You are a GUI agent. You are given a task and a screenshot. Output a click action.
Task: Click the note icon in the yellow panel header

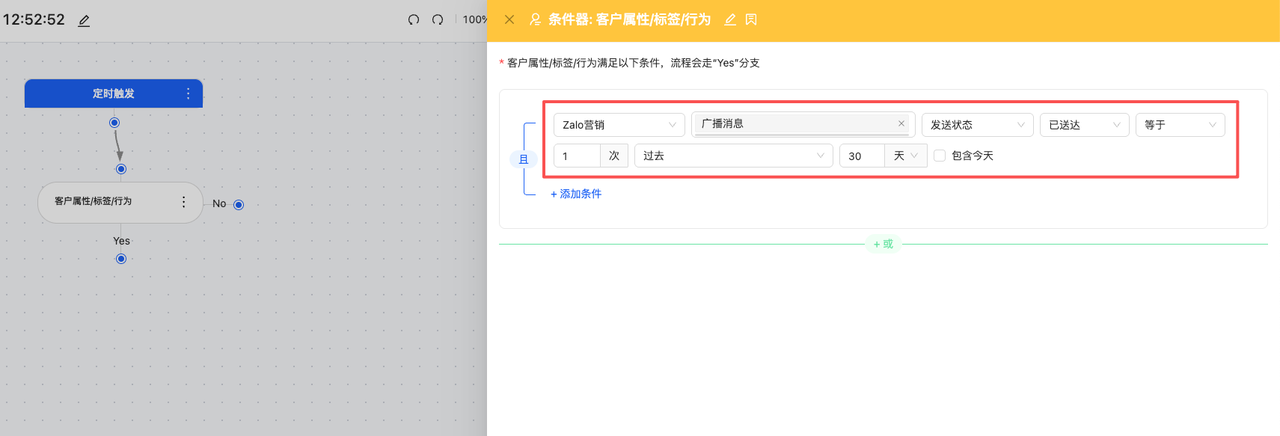click(x=751, y=20)
